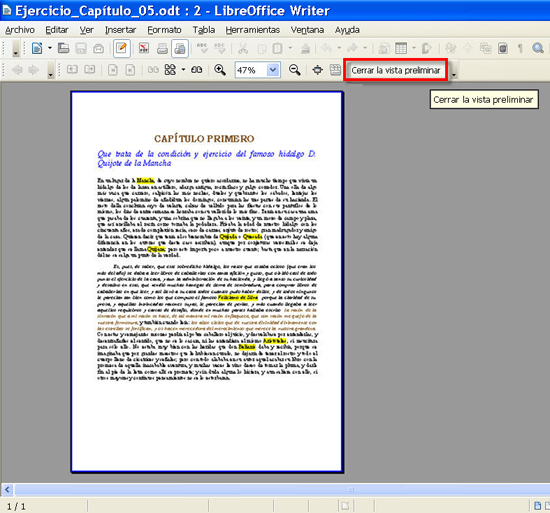
Task: Open the Tabla menu
Action: point(203,30)
